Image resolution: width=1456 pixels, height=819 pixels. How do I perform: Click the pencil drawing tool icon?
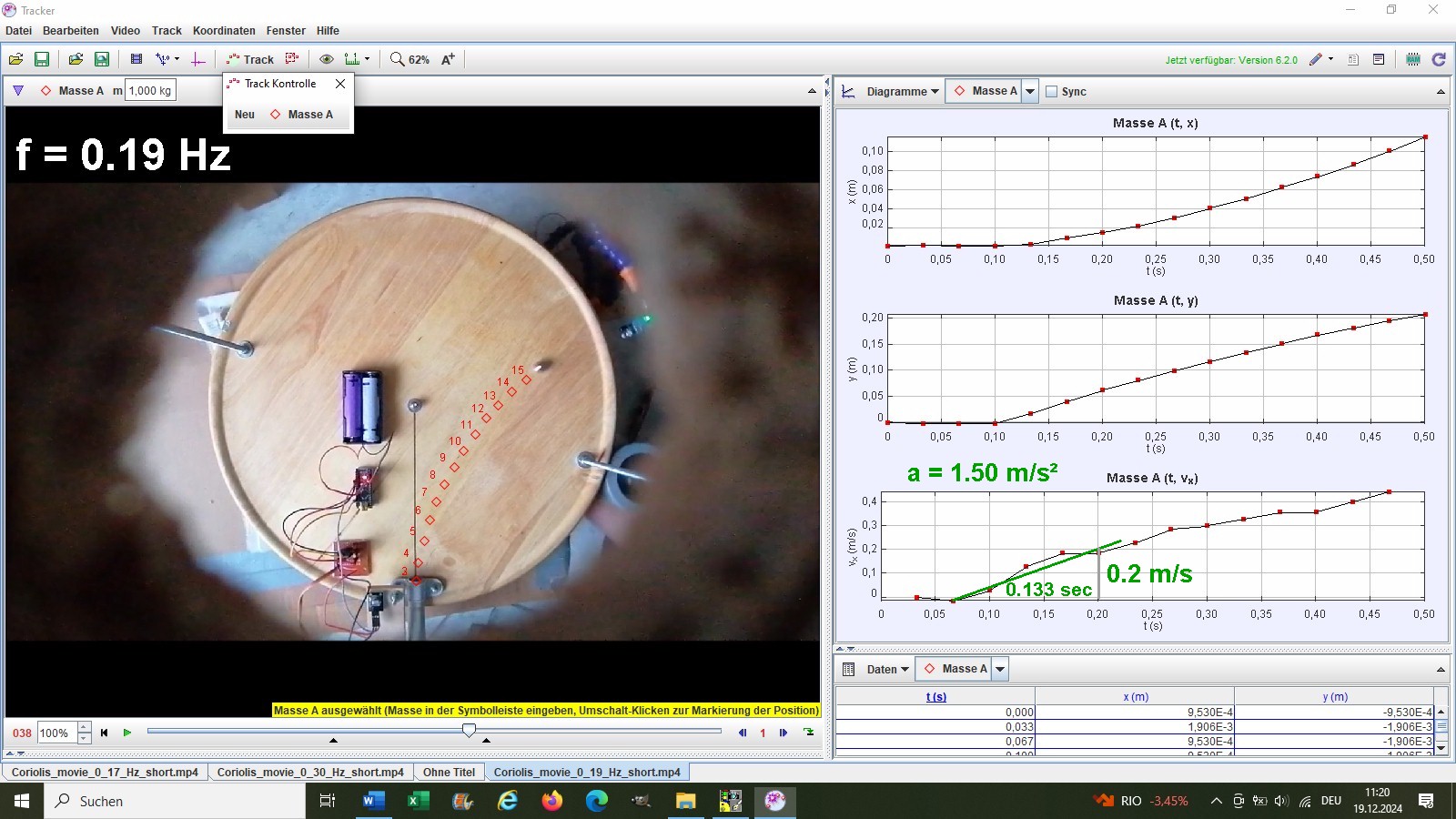(x=1316, y=59)
